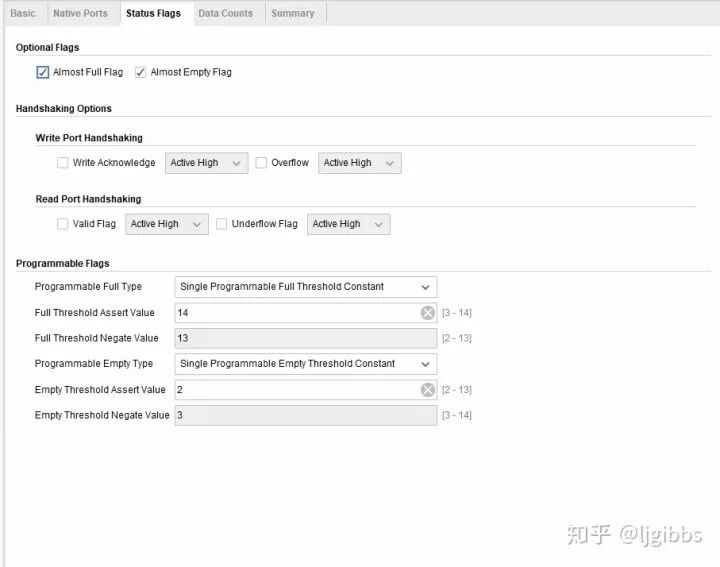Screen dimensions: 720x567
Task: Clear the Empty Threshold Assert Value field icon
Action: (x=427, y=390)
